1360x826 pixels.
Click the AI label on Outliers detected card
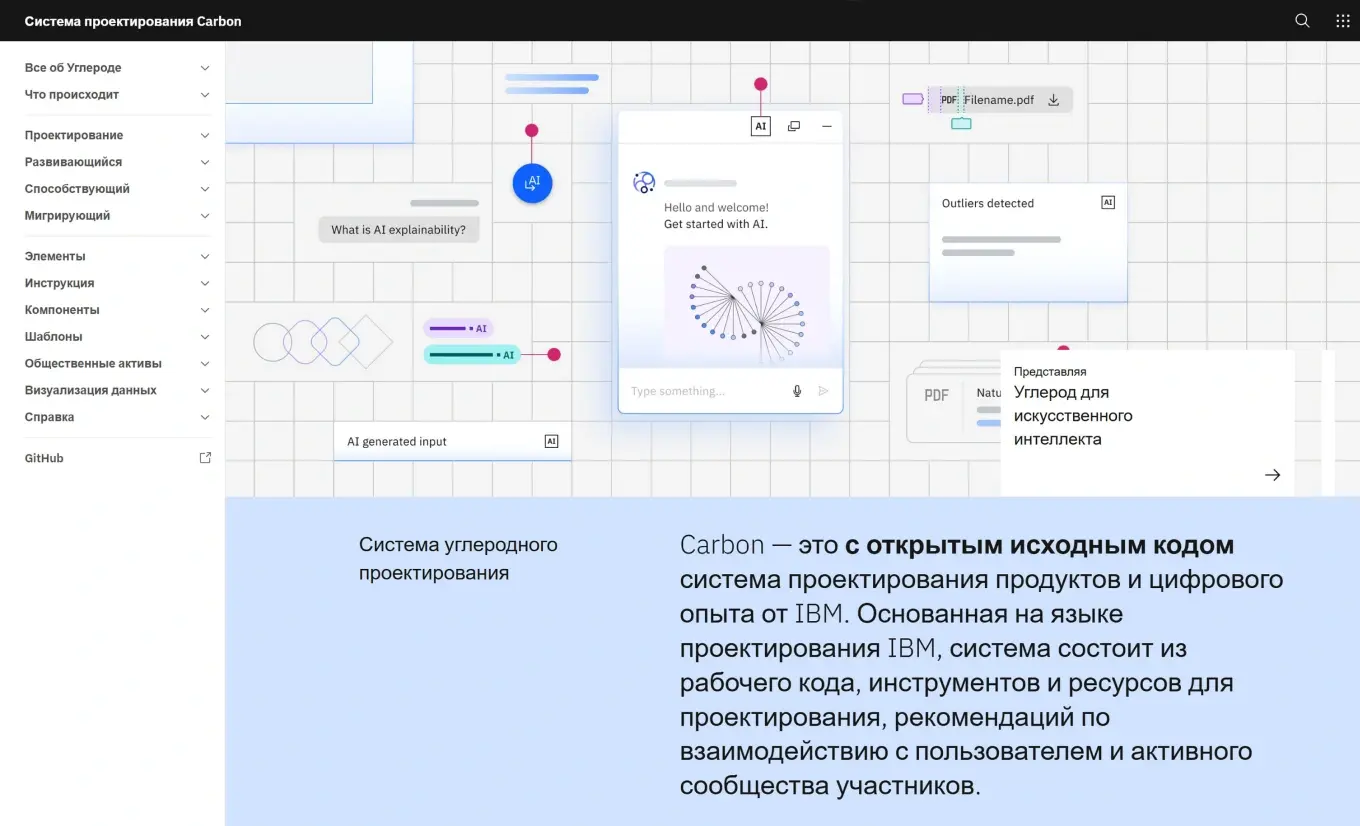point(1107,202)
